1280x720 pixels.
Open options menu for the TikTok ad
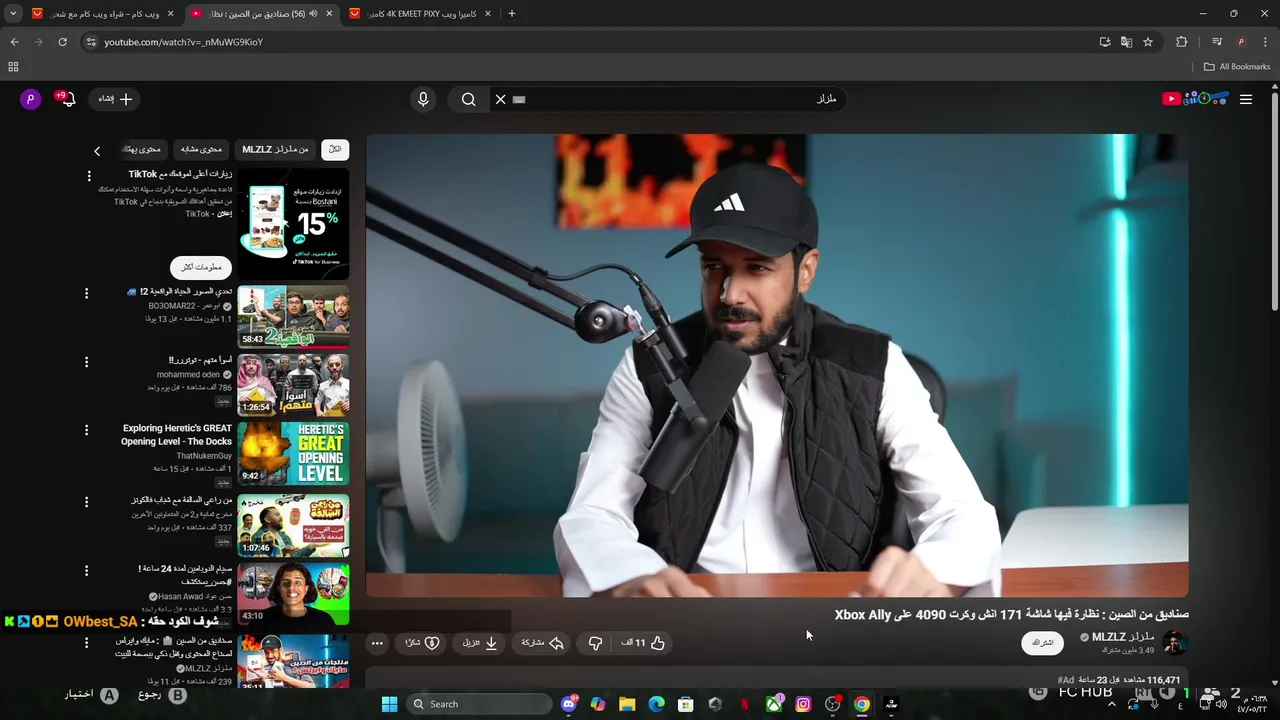click(89, 176)
